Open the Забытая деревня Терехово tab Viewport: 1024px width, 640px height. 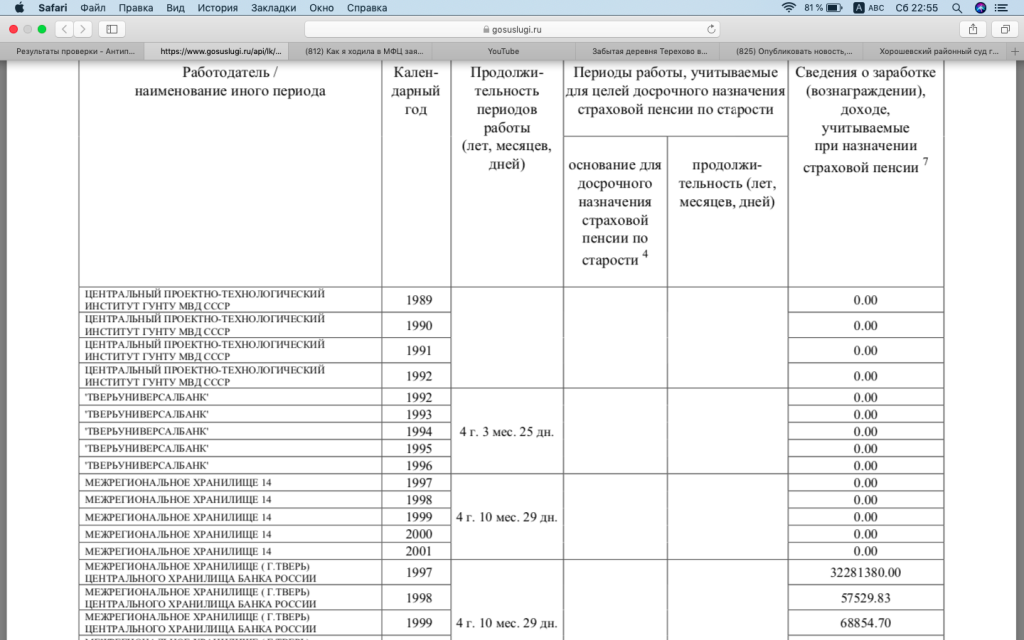pyautogui.click(x=649, y=50)
